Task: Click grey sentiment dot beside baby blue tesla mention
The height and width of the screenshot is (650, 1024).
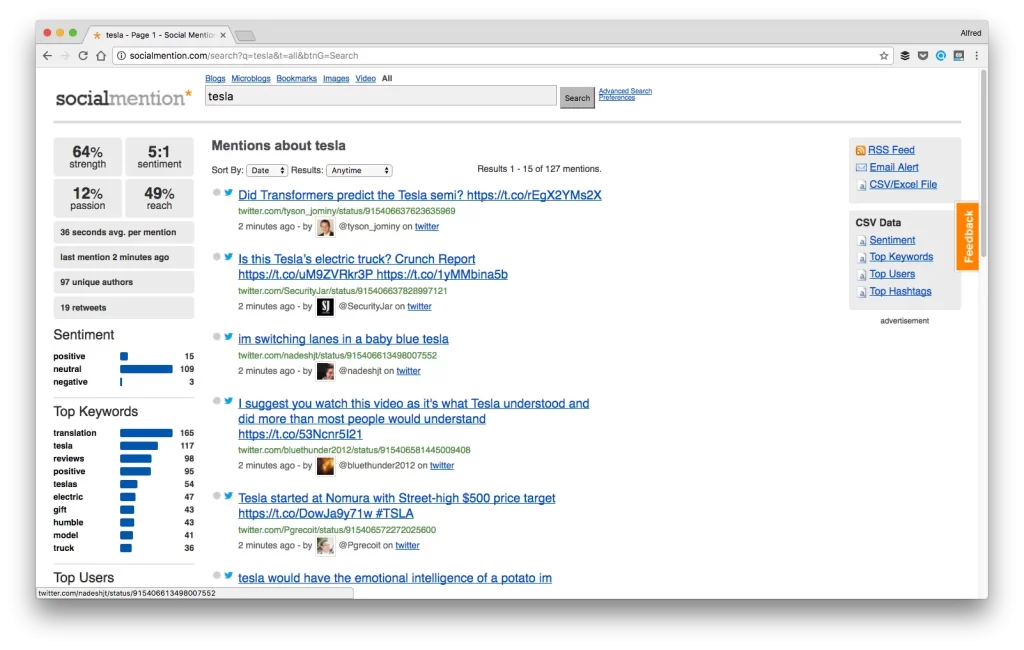Action: (x=216, y=336)
